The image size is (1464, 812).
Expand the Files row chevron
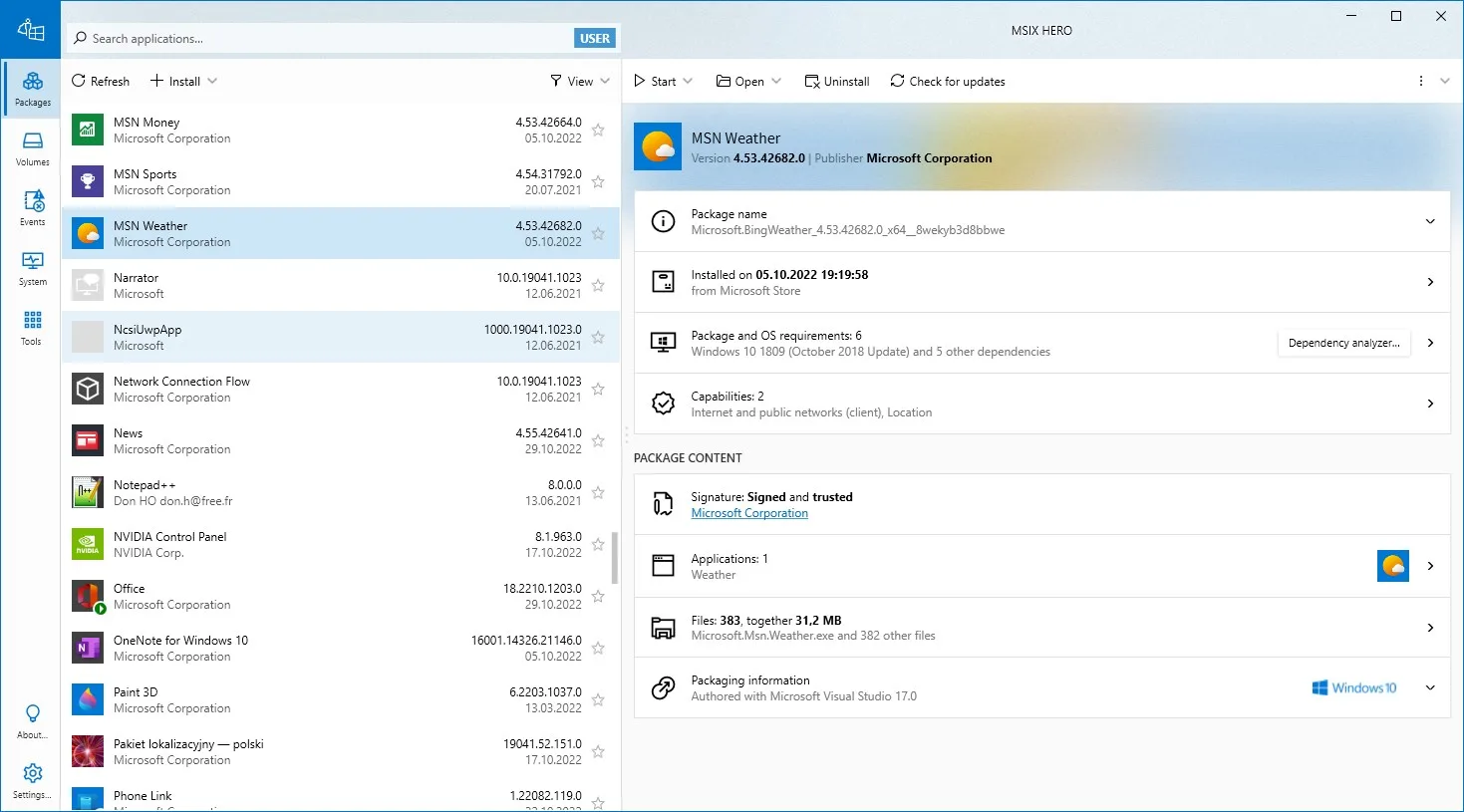point(1430,628)
